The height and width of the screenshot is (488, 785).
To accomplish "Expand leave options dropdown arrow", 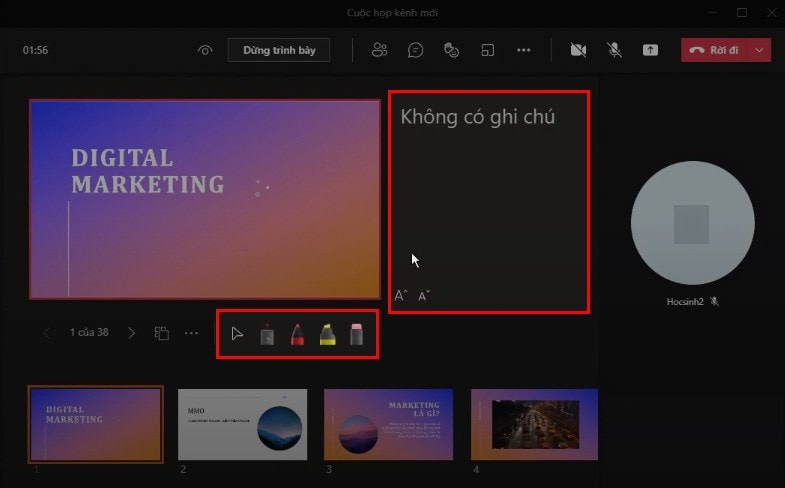I will (x=759, y=50).
